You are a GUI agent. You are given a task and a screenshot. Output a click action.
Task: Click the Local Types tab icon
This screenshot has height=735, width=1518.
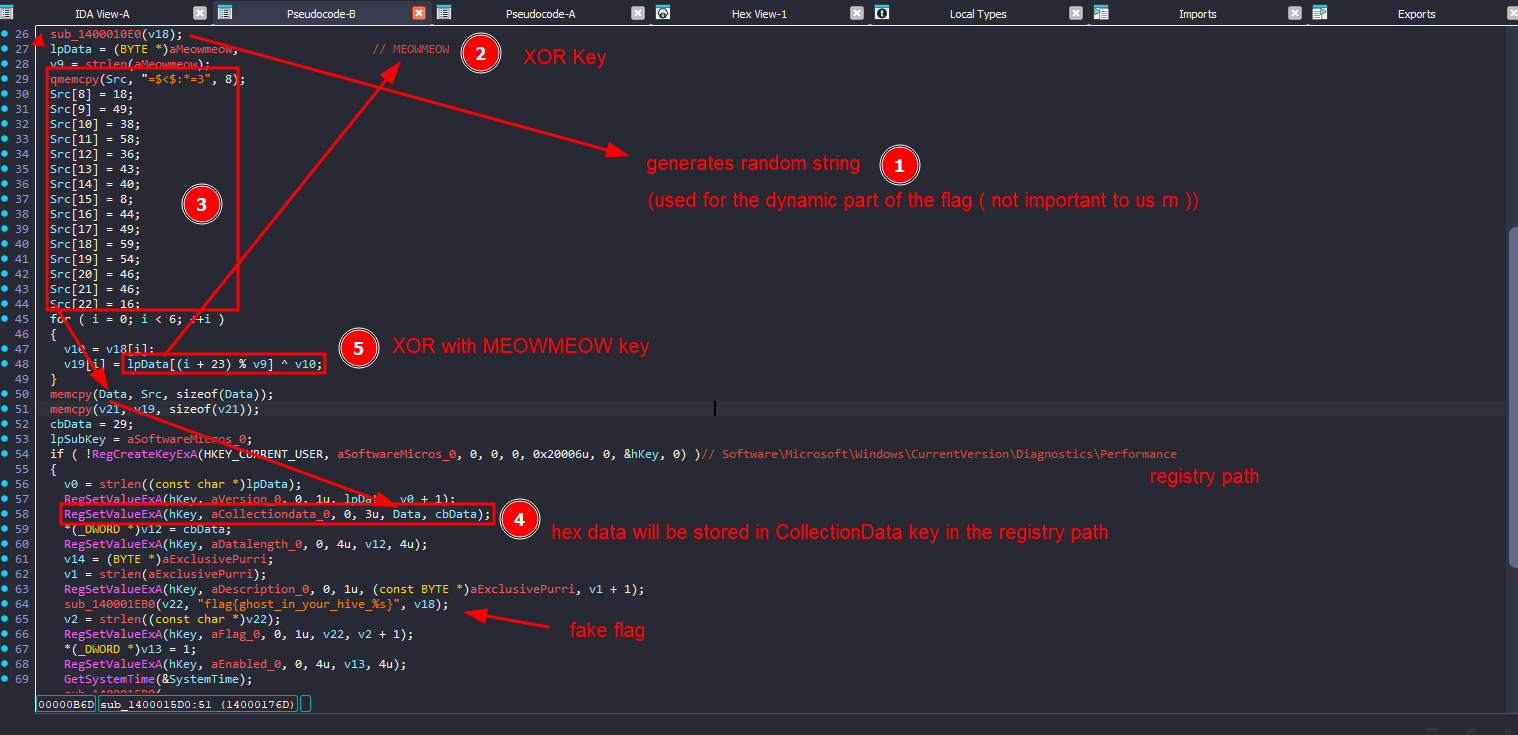(x=882, y=13)
